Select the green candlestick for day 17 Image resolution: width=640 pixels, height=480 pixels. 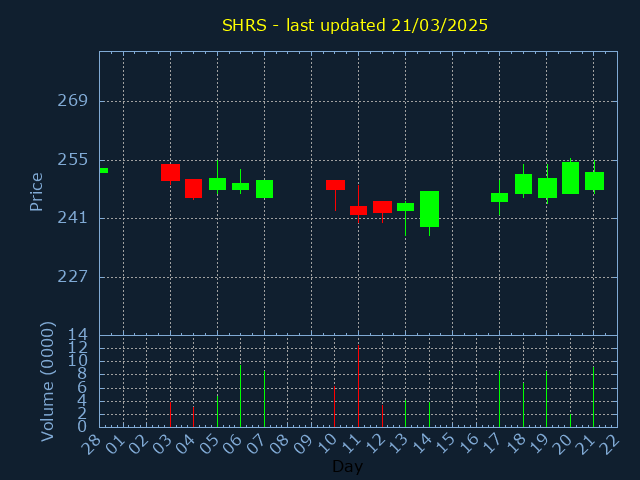tap(500, 198)
